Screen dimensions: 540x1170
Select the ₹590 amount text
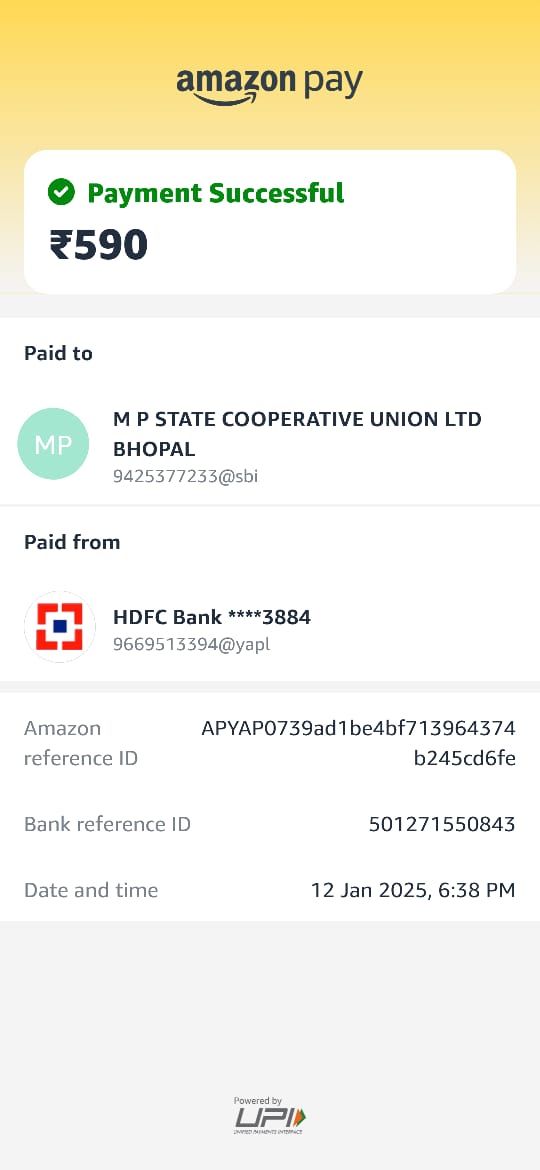pos(98,245)
